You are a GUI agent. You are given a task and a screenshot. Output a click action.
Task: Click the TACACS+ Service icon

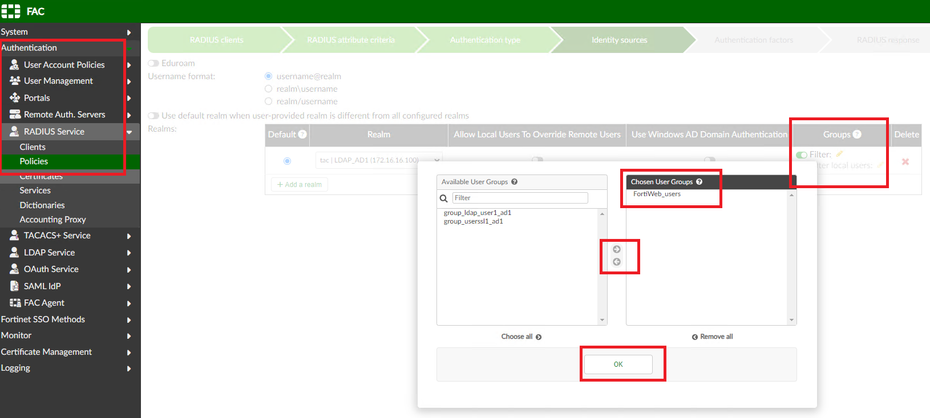[14, 235]
